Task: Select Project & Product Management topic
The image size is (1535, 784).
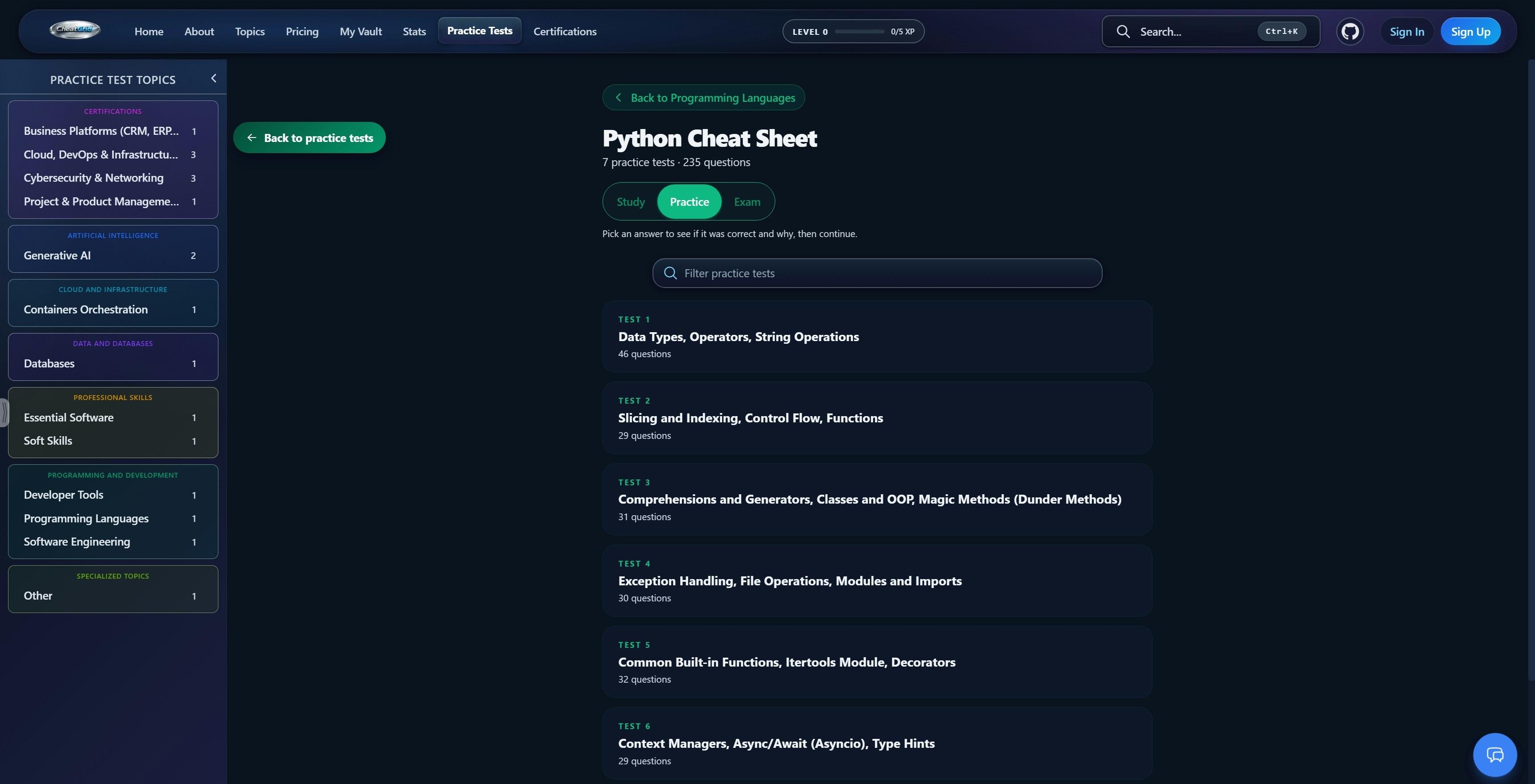Action: [113, 201]
